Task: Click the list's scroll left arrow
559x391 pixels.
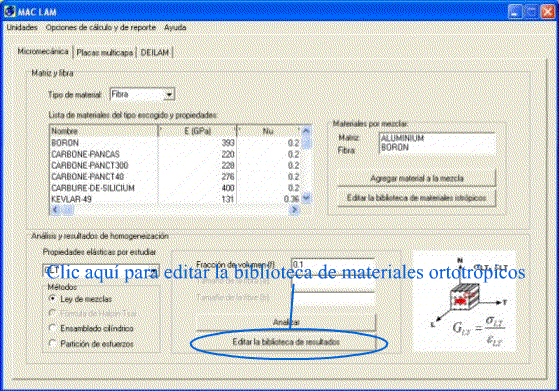Action: pos(55,210)
